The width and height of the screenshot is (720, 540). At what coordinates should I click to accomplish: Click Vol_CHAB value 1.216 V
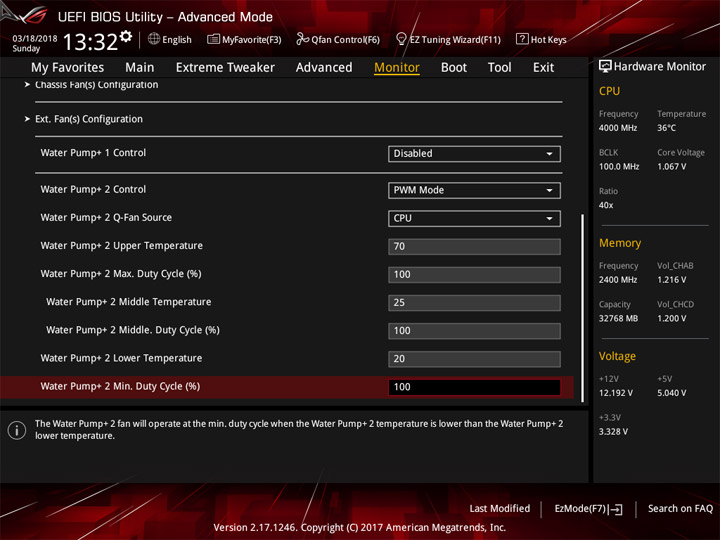[672, 280]
